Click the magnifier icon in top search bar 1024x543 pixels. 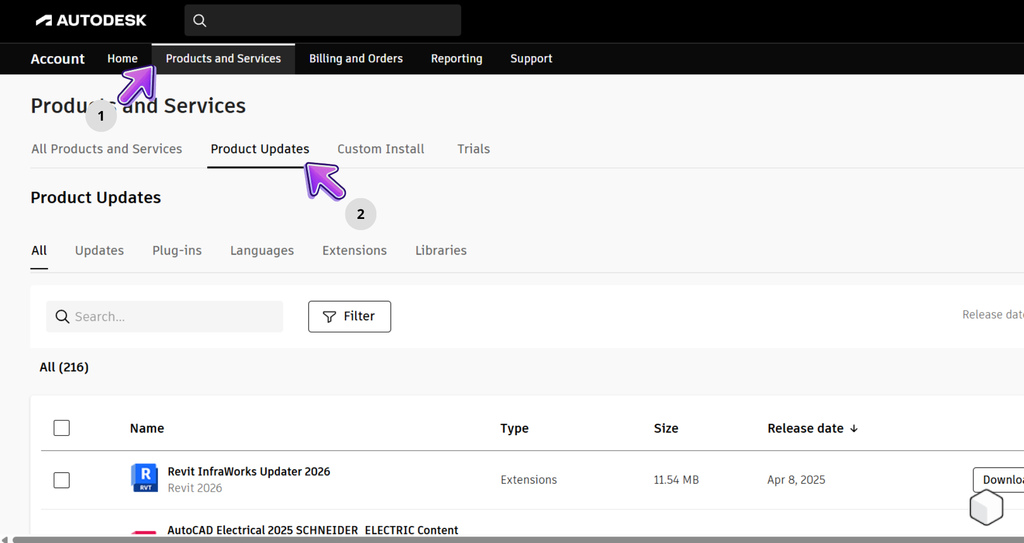(x=200, y=21)
